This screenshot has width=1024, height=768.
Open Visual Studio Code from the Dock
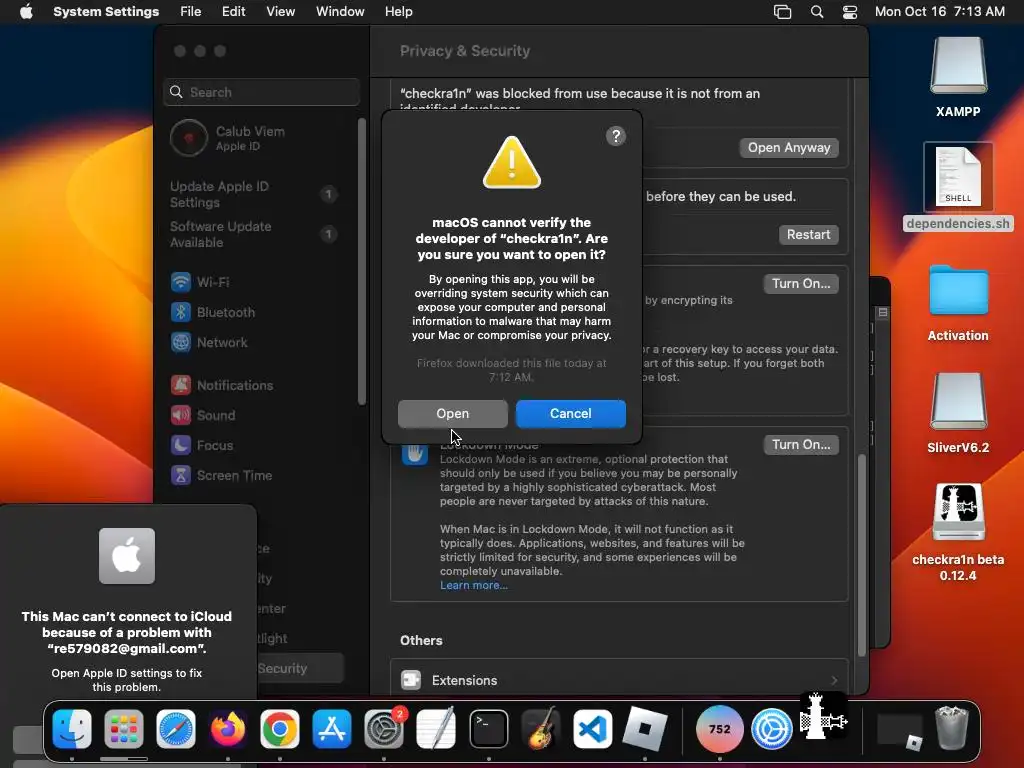coord(592,729)
